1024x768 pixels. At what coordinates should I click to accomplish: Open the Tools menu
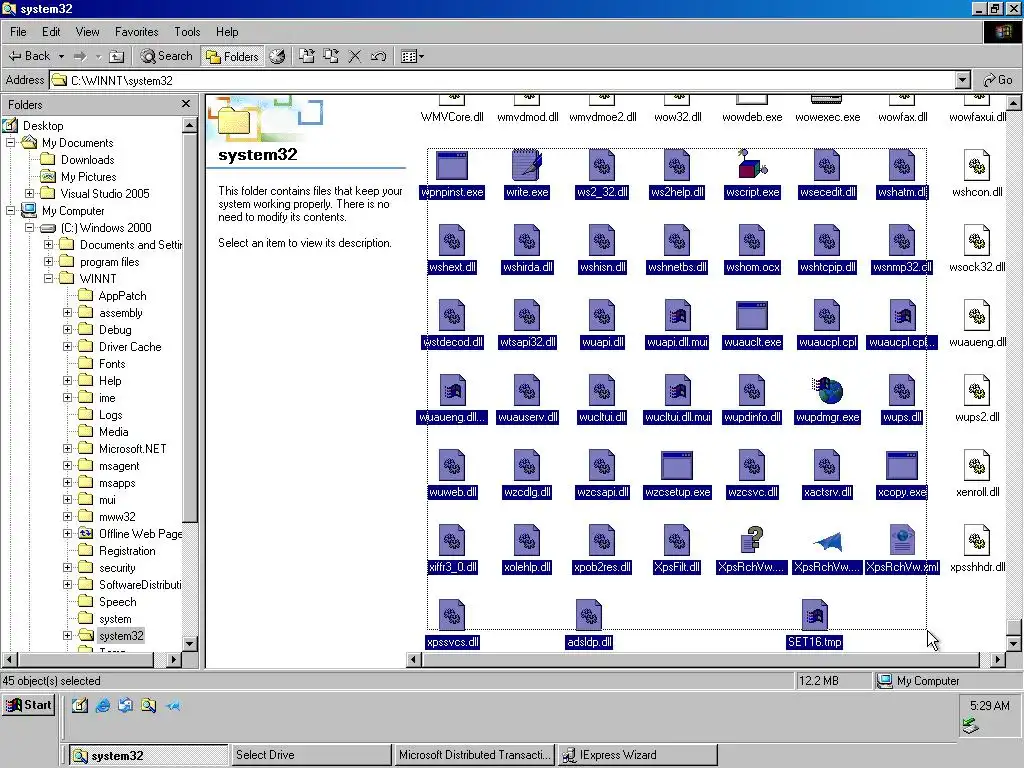tap(187, 31)
